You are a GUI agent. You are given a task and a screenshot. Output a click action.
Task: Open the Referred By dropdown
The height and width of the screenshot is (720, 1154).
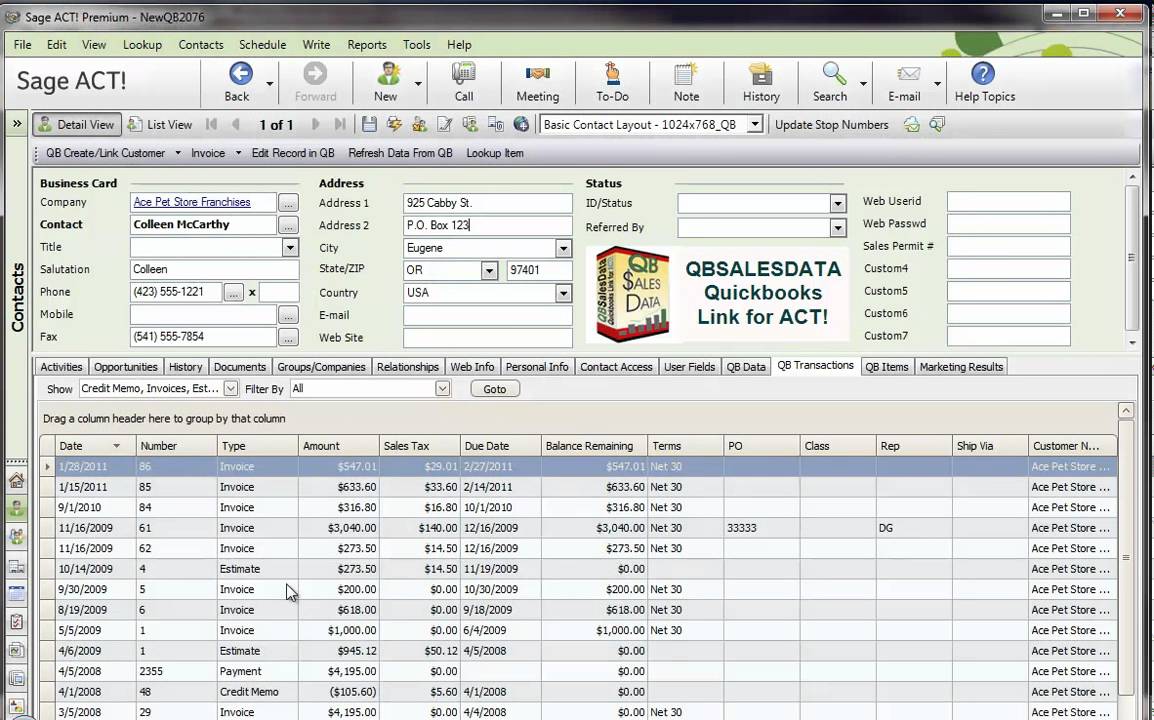click(x=838, y=228)
